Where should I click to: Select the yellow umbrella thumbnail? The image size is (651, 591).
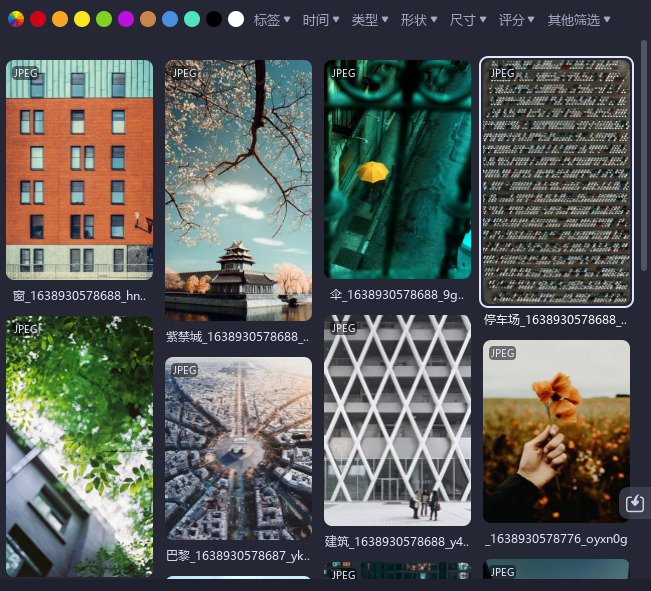397,169
